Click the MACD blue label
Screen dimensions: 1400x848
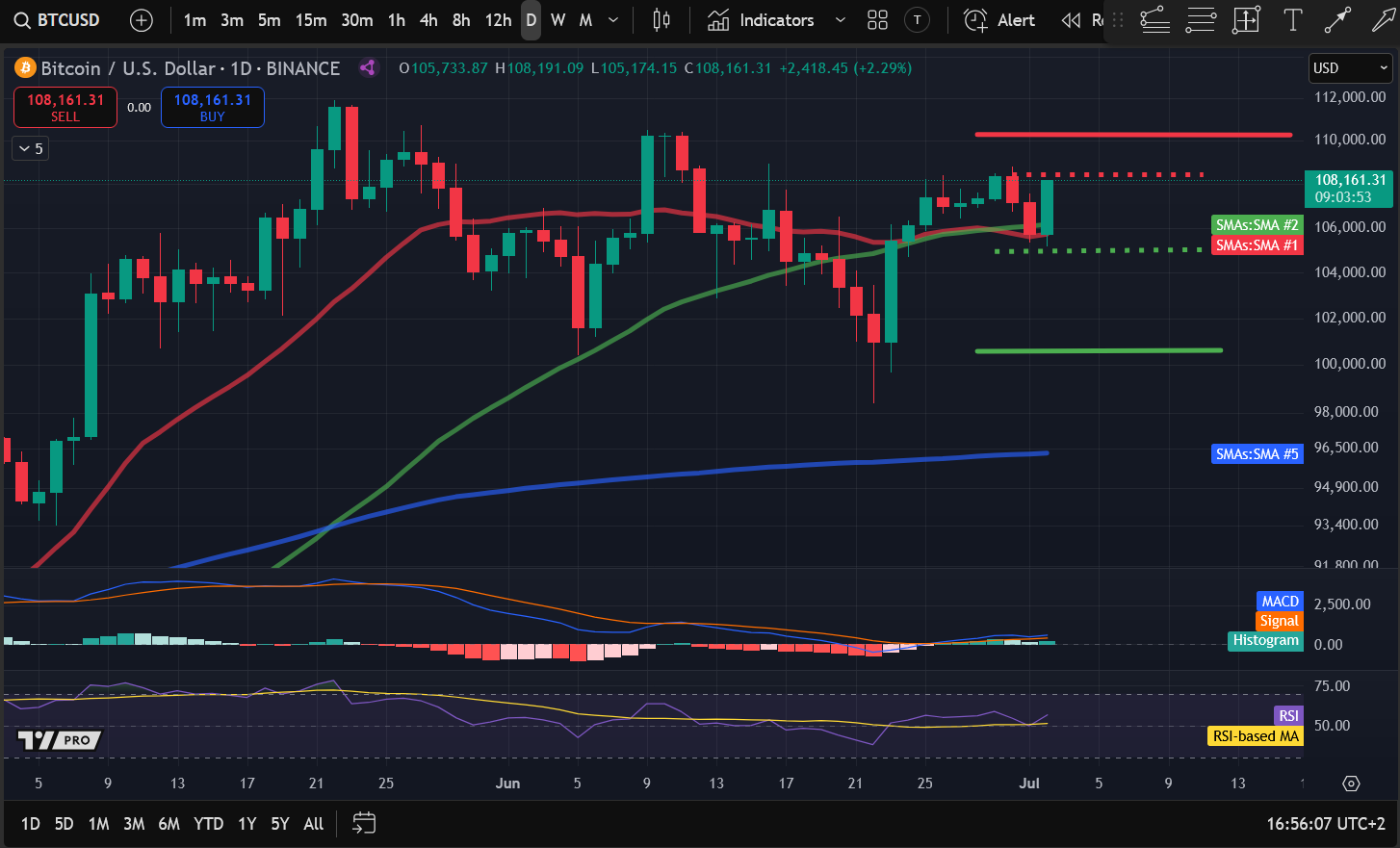[1280, 602]
